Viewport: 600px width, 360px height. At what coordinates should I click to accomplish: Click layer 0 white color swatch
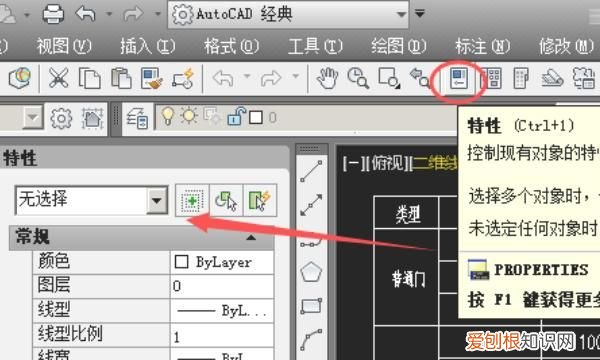pyautogui.click(x=256, y=118)
